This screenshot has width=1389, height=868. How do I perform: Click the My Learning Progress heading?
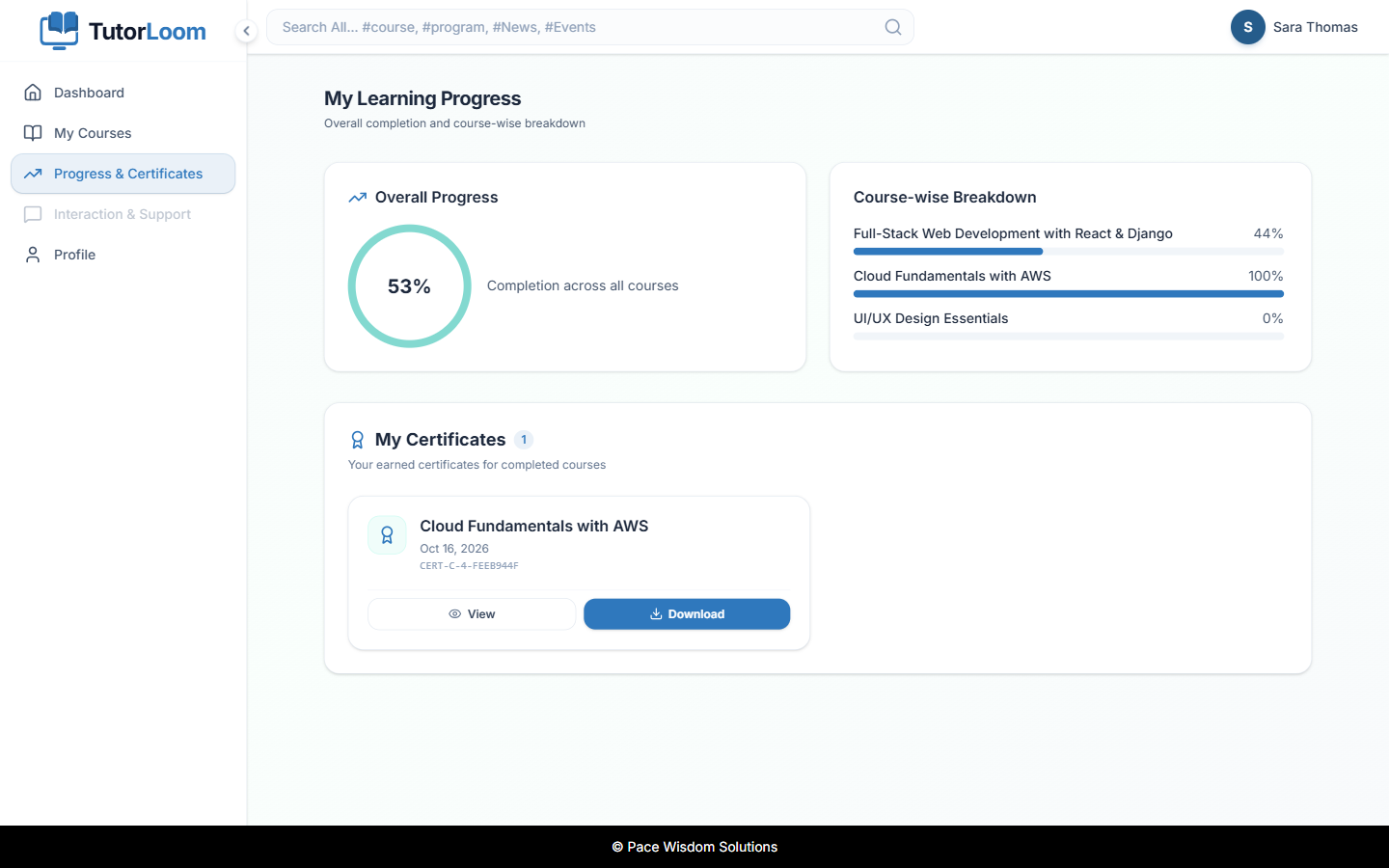[422, 98]
